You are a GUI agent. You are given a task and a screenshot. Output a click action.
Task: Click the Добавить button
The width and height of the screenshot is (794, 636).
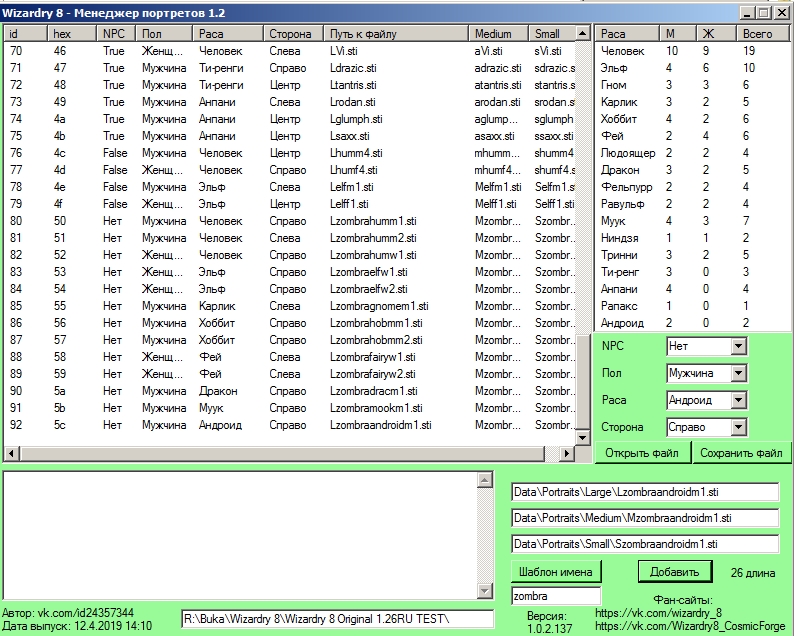pos(674,573)
